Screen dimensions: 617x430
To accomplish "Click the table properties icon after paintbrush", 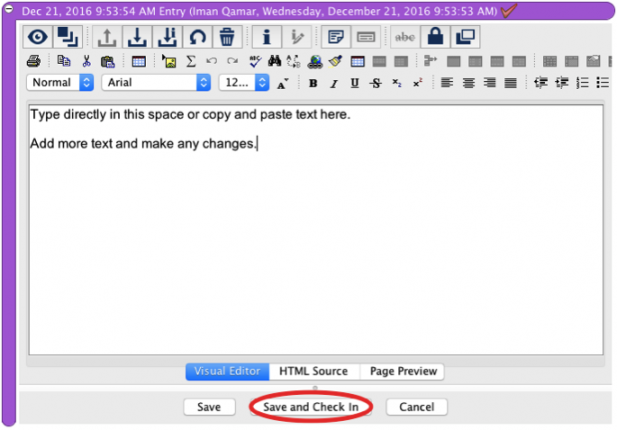I will [357, 62].
